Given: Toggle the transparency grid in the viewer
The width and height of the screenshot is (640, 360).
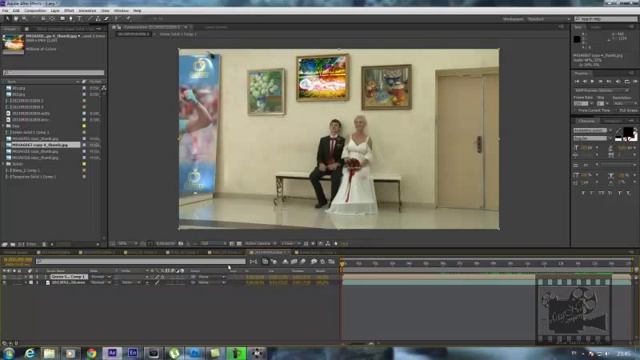Looking at the screenshot, I should click(239, 244).
